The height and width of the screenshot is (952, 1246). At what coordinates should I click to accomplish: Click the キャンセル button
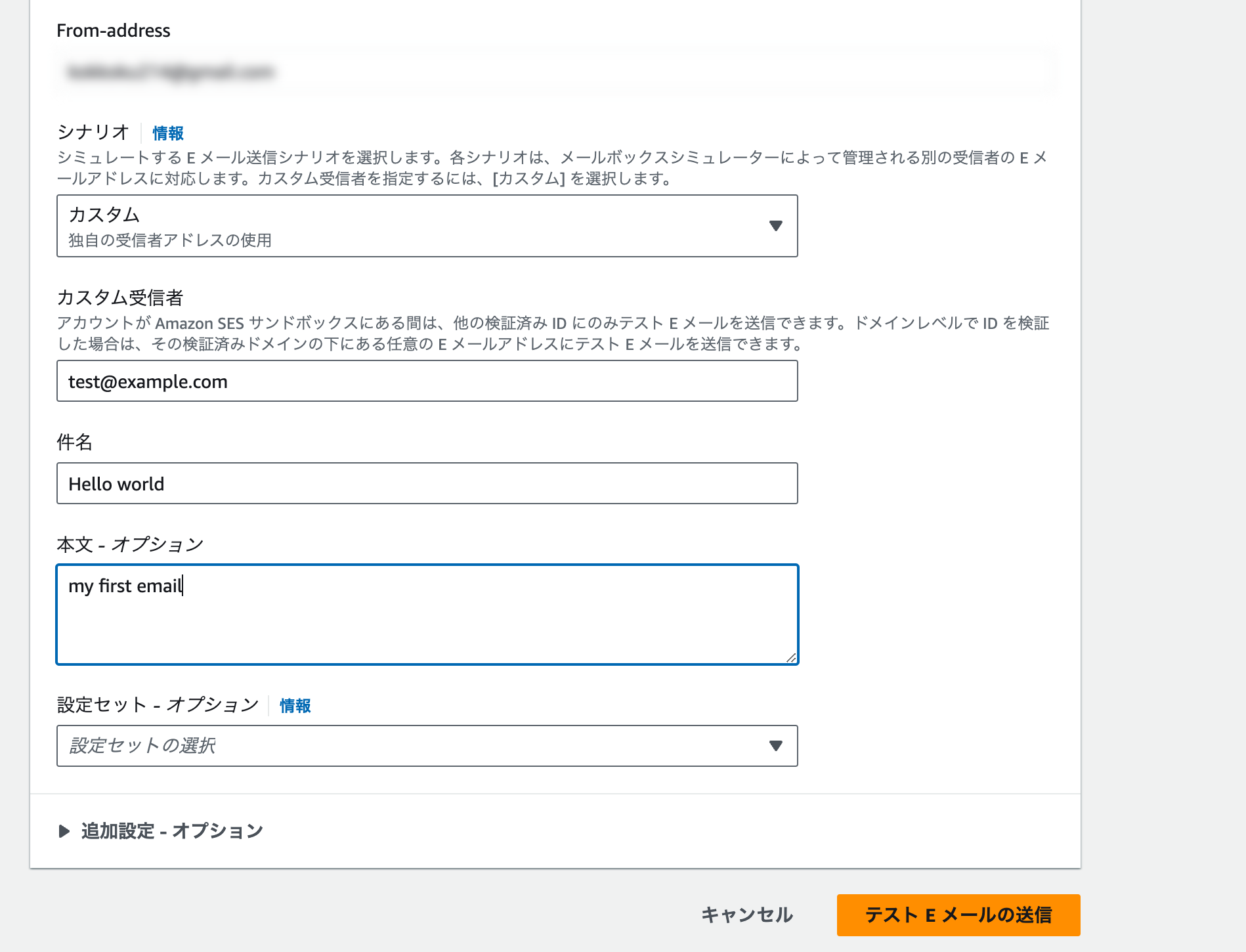(x=746, y=915)
